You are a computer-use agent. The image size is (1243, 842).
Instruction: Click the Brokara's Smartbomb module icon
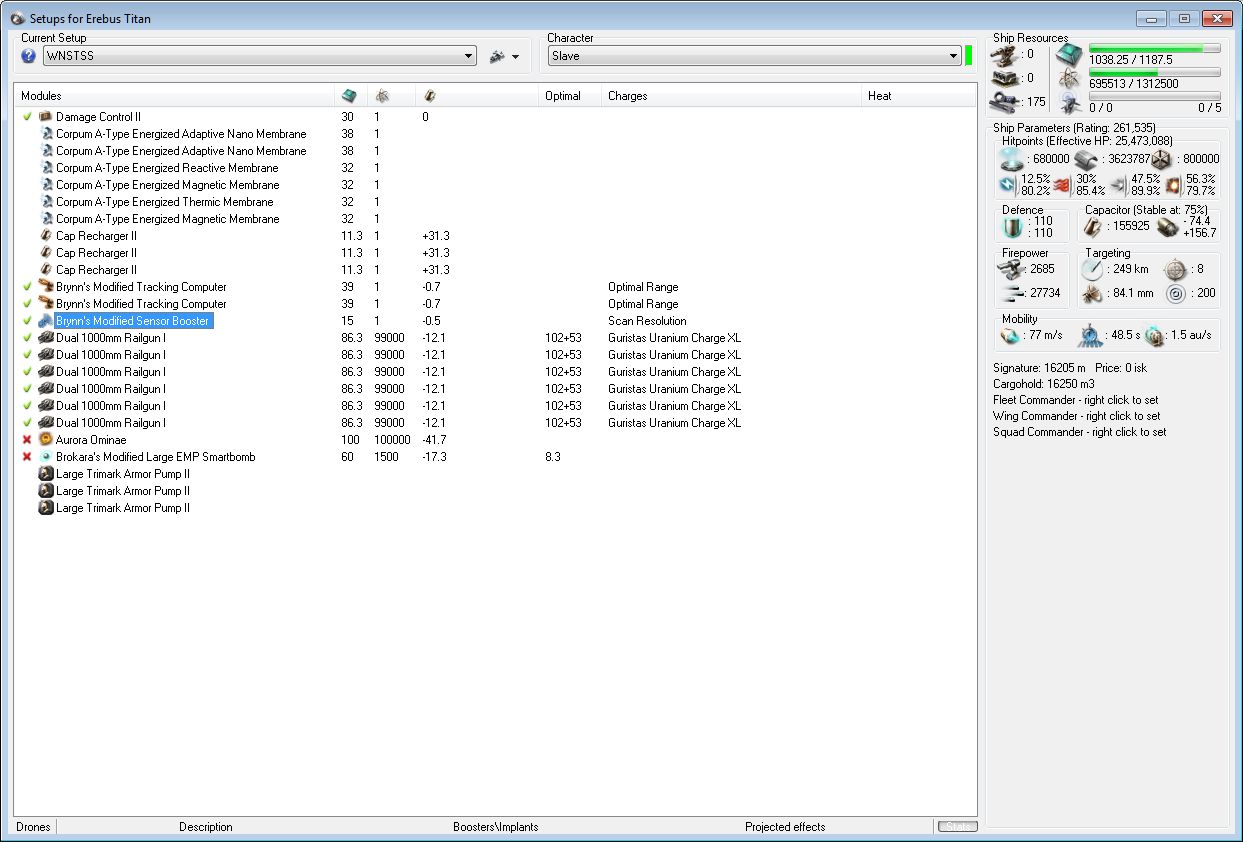[45, 457]
